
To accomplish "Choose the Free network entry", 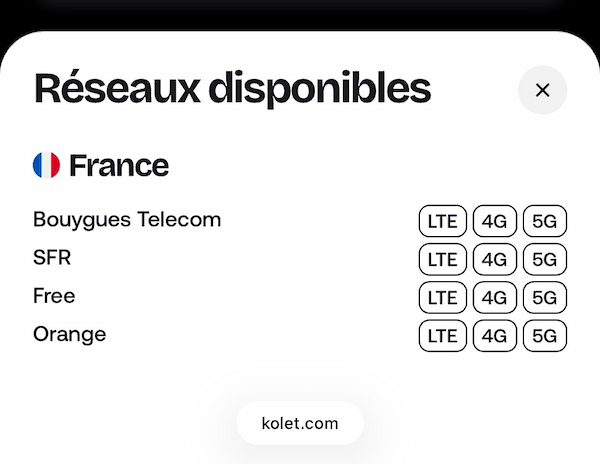I will [54, 296].
